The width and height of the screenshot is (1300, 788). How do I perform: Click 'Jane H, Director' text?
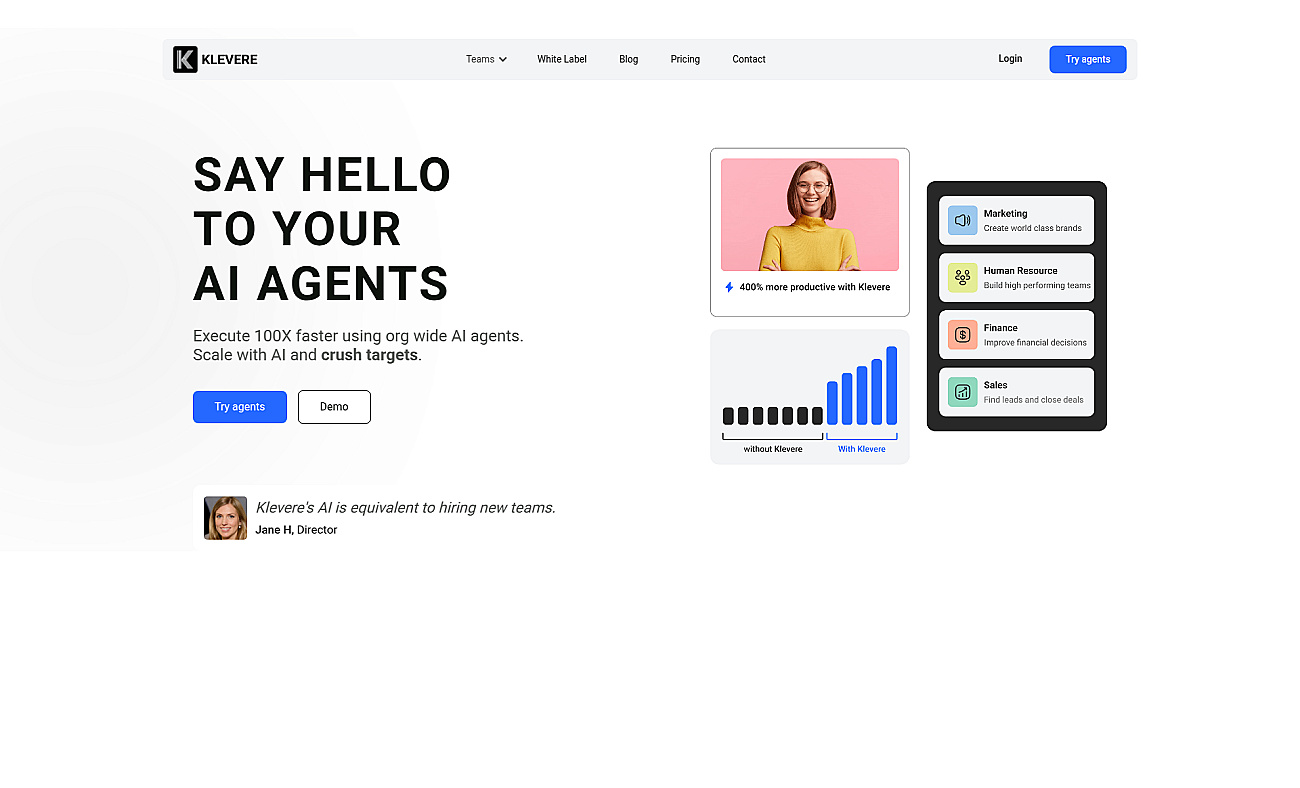[296, 530]
